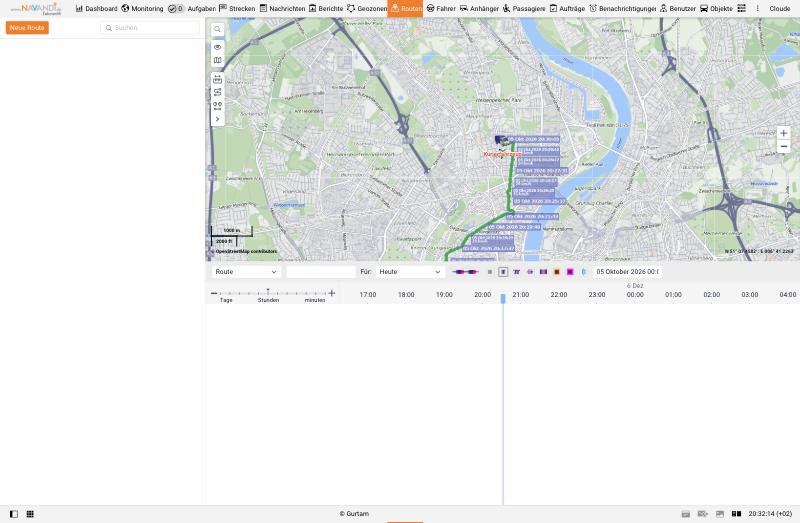Toggle the magenta square status filter
Viewport: 800px width, 523px height.
click(570, 272)
